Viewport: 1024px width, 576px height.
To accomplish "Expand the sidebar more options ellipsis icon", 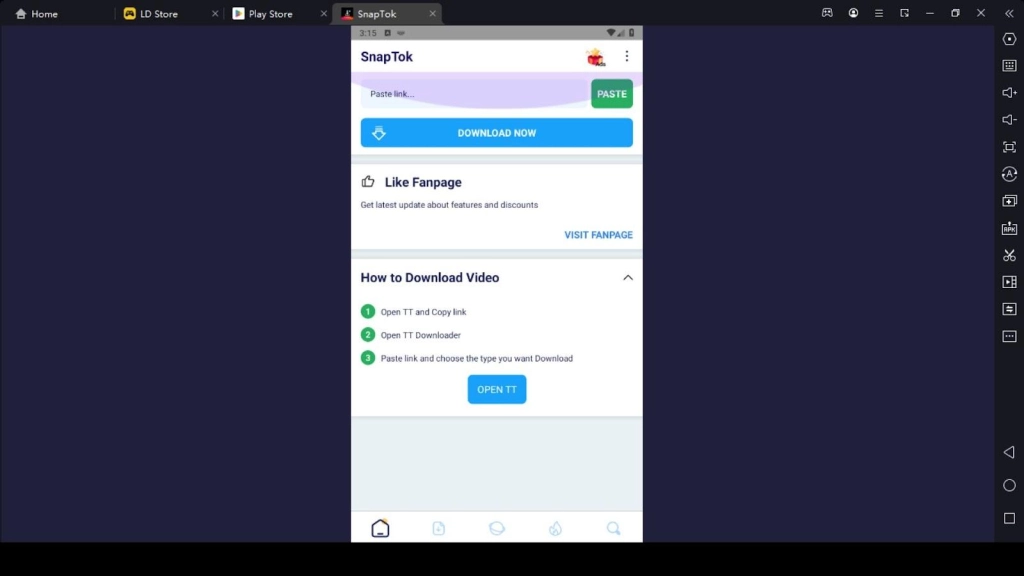I will [1009, 336].
